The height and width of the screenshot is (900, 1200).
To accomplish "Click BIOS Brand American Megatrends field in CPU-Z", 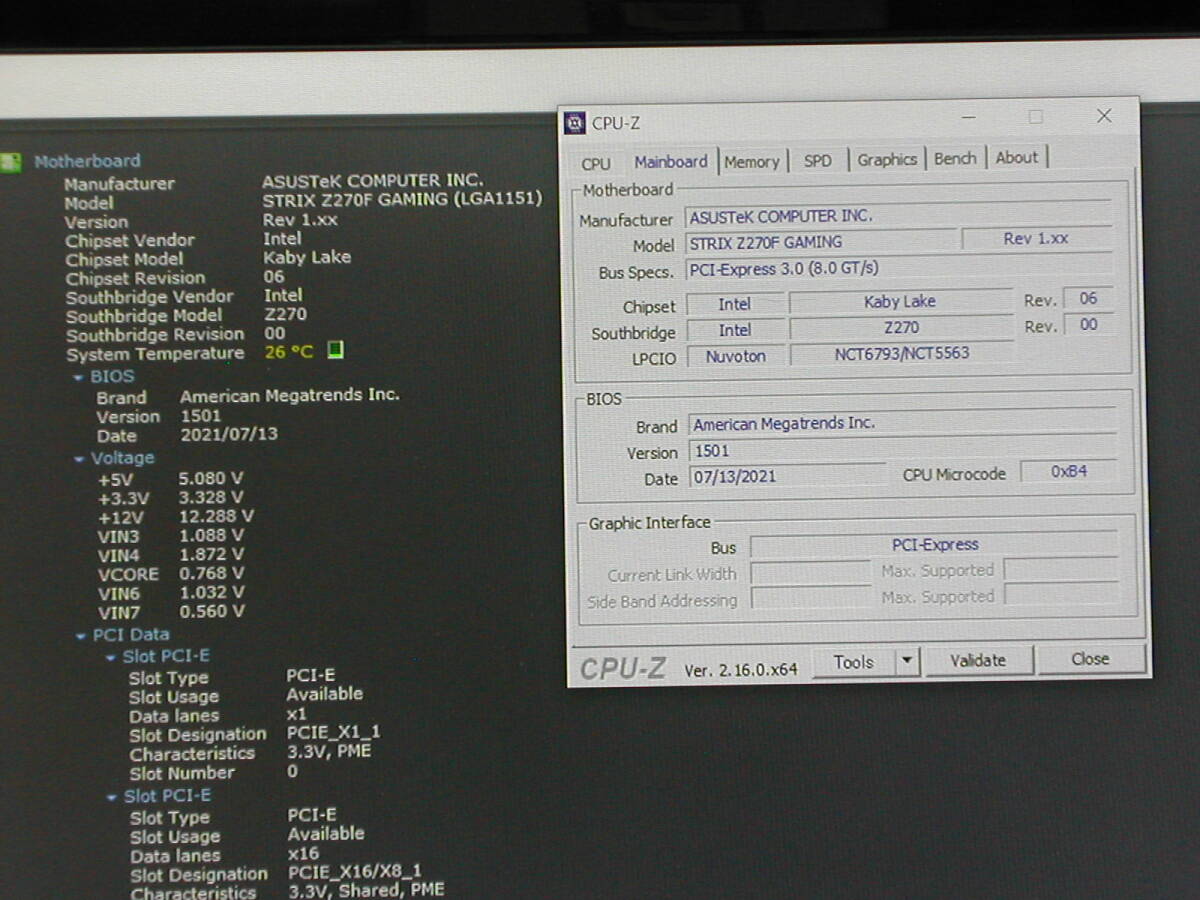I will pyautogui.click(x=902, y=424).
